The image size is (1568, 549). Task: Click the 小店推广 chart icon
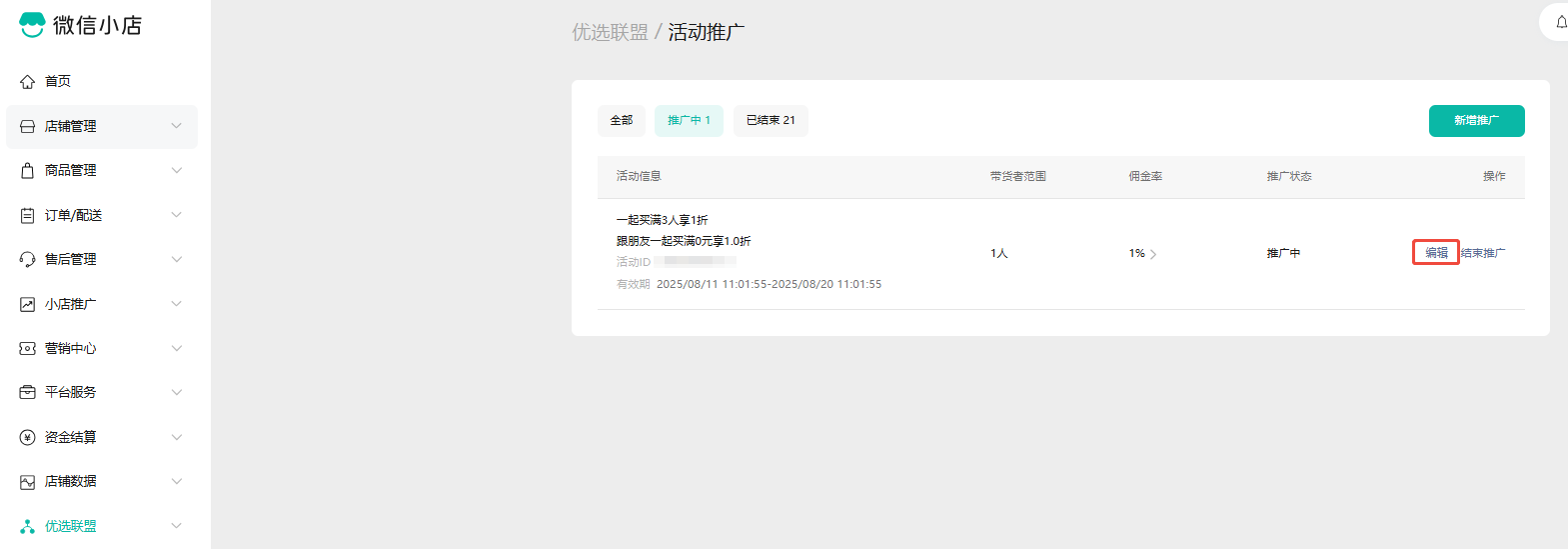(x=28, y=304)
